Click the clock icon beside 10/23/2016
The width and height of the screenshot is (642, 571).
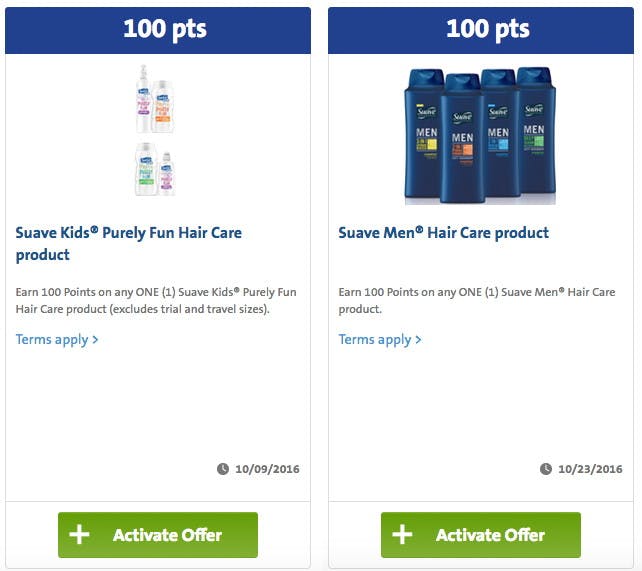click(x=546, y=469)
